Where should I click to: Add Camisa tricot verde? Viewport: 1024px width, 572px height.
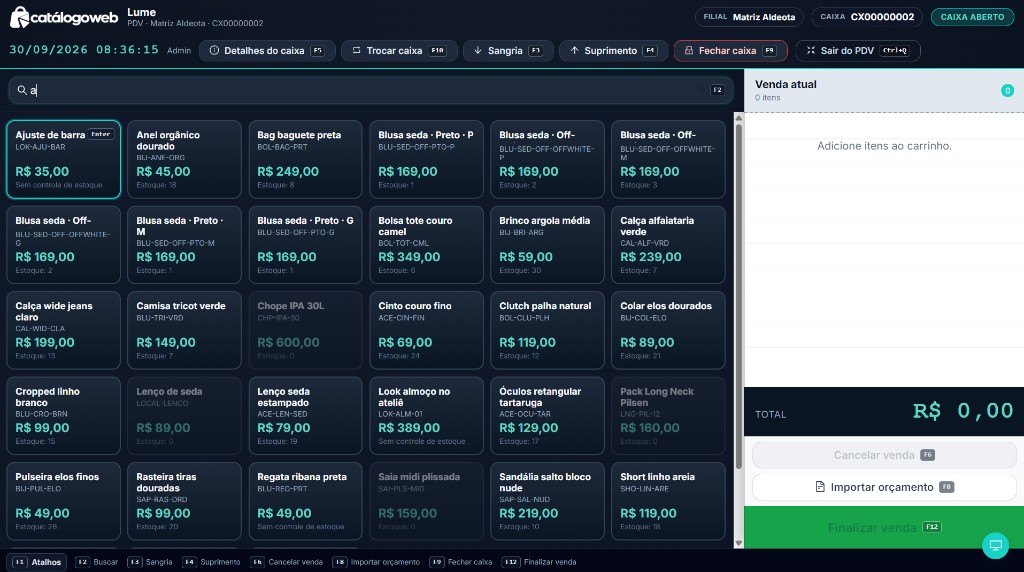184,330
